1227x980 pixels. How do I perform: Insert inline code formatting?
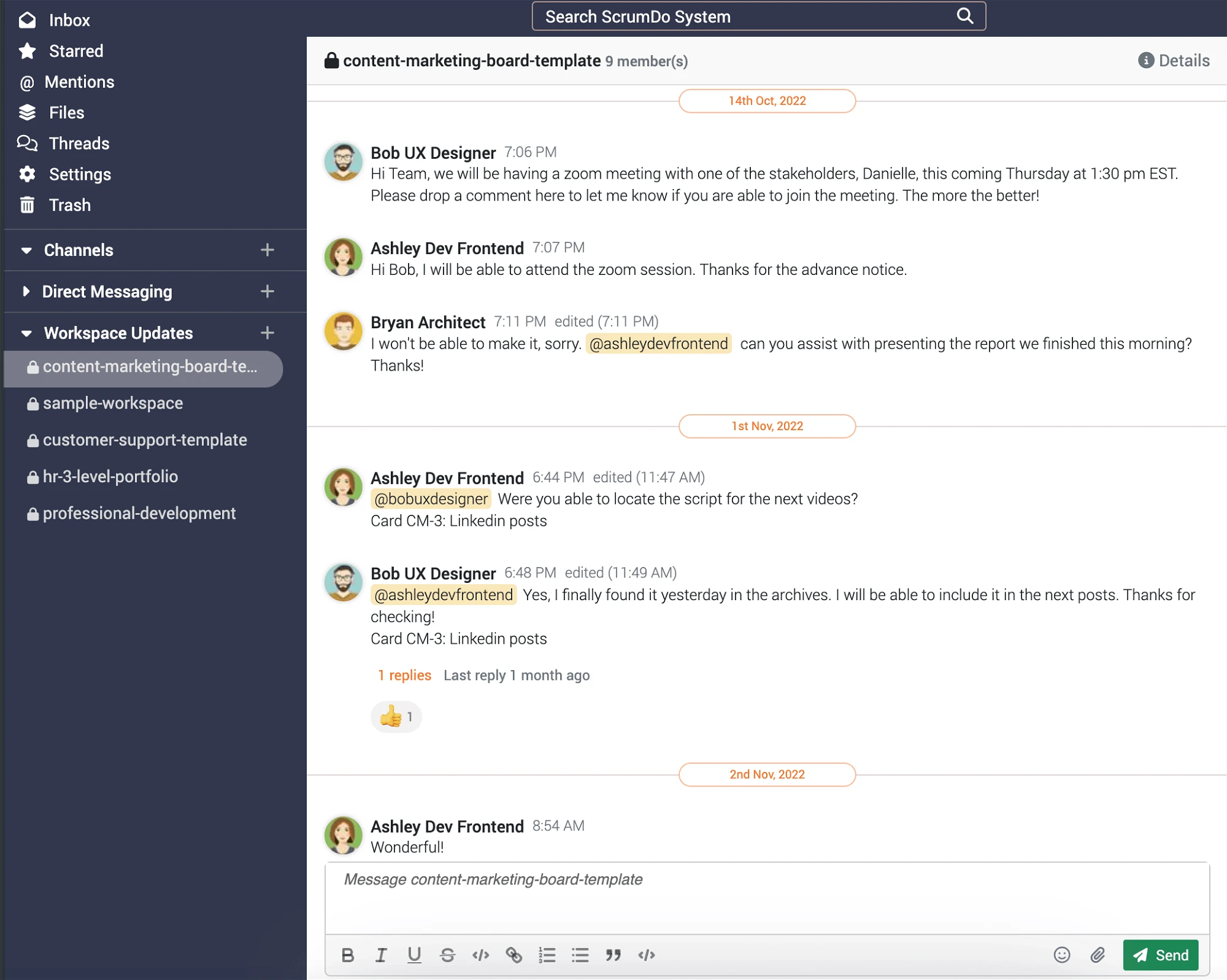480,955
